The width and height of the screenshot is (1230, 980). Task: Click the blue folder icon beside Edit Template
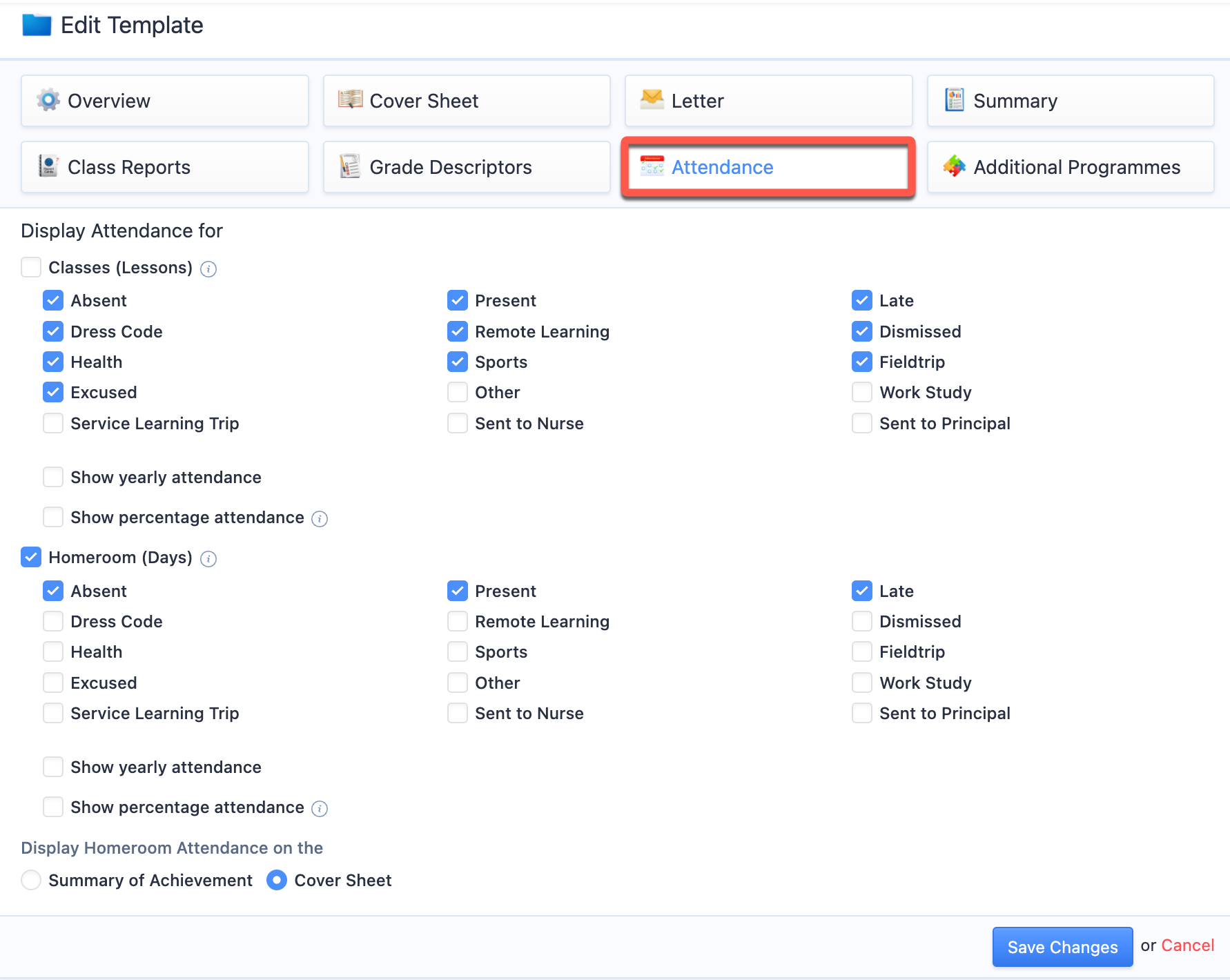tap(37, 26)
